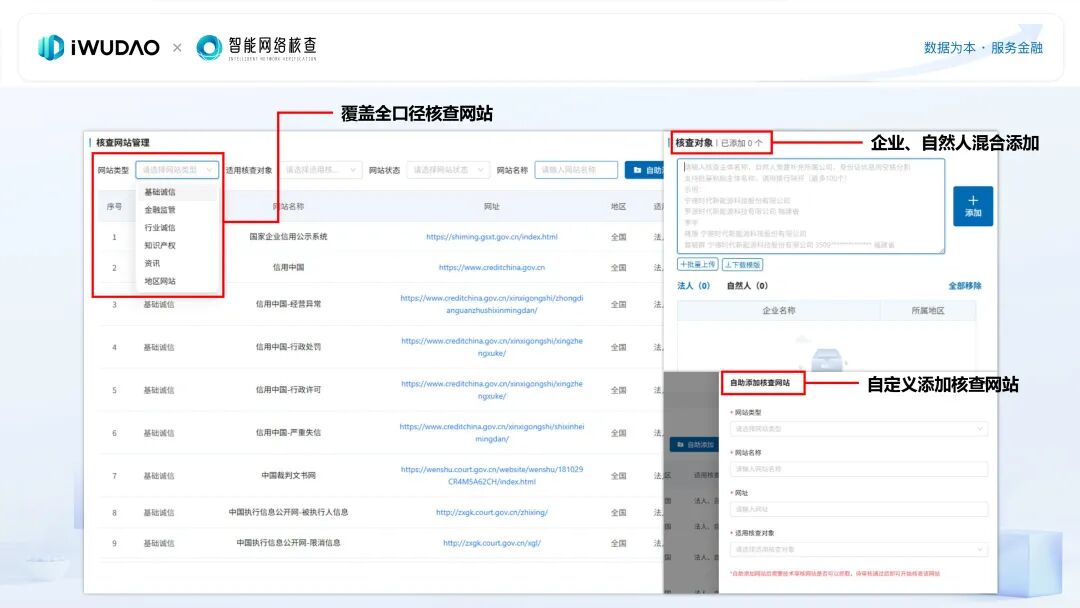Image resolution: width=1080 pixels, height=608 pixels.
Task: Click 中国执行信息公开网-被执行人信息 name cell
Action: click(x=289, y=513)
